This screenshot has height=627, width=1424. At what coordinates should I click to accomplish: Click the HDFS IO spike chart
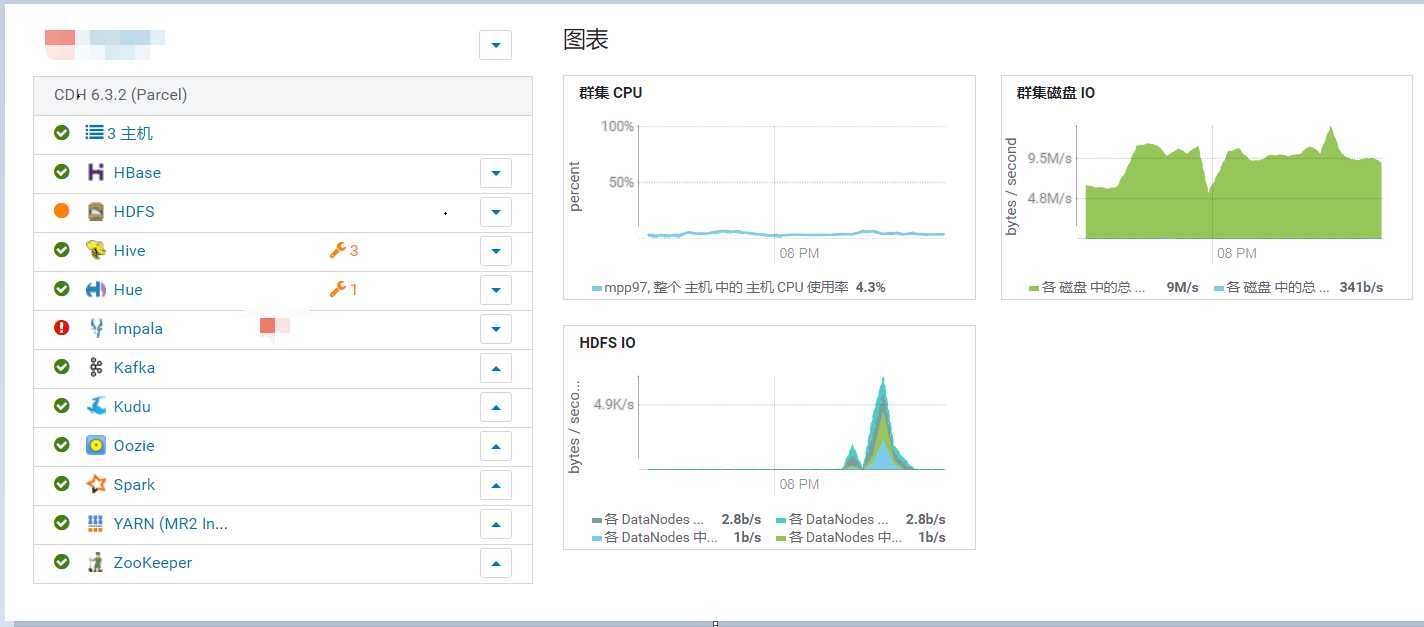click(791, 423)
